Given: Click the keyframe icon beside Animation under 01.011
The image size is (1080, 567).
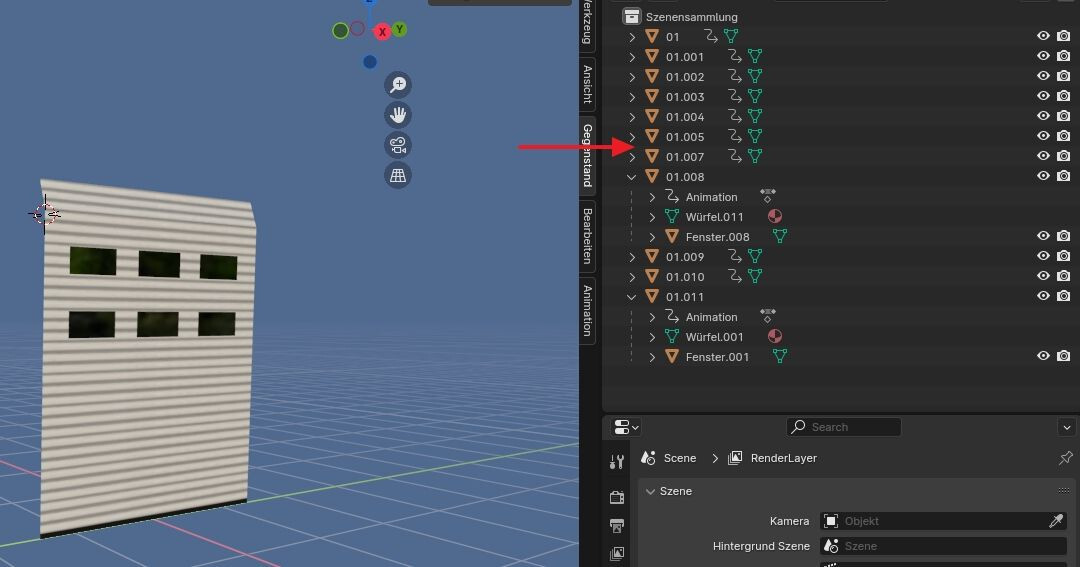Looking at the screenshot, I should [x=768, y=316].
